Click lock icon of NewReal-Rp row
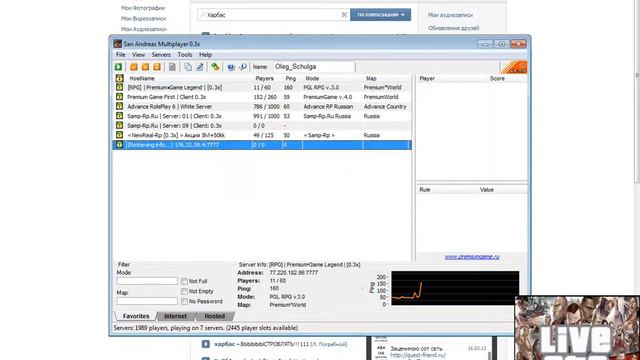This screenshot has width=640, height=360. point(119,135)
